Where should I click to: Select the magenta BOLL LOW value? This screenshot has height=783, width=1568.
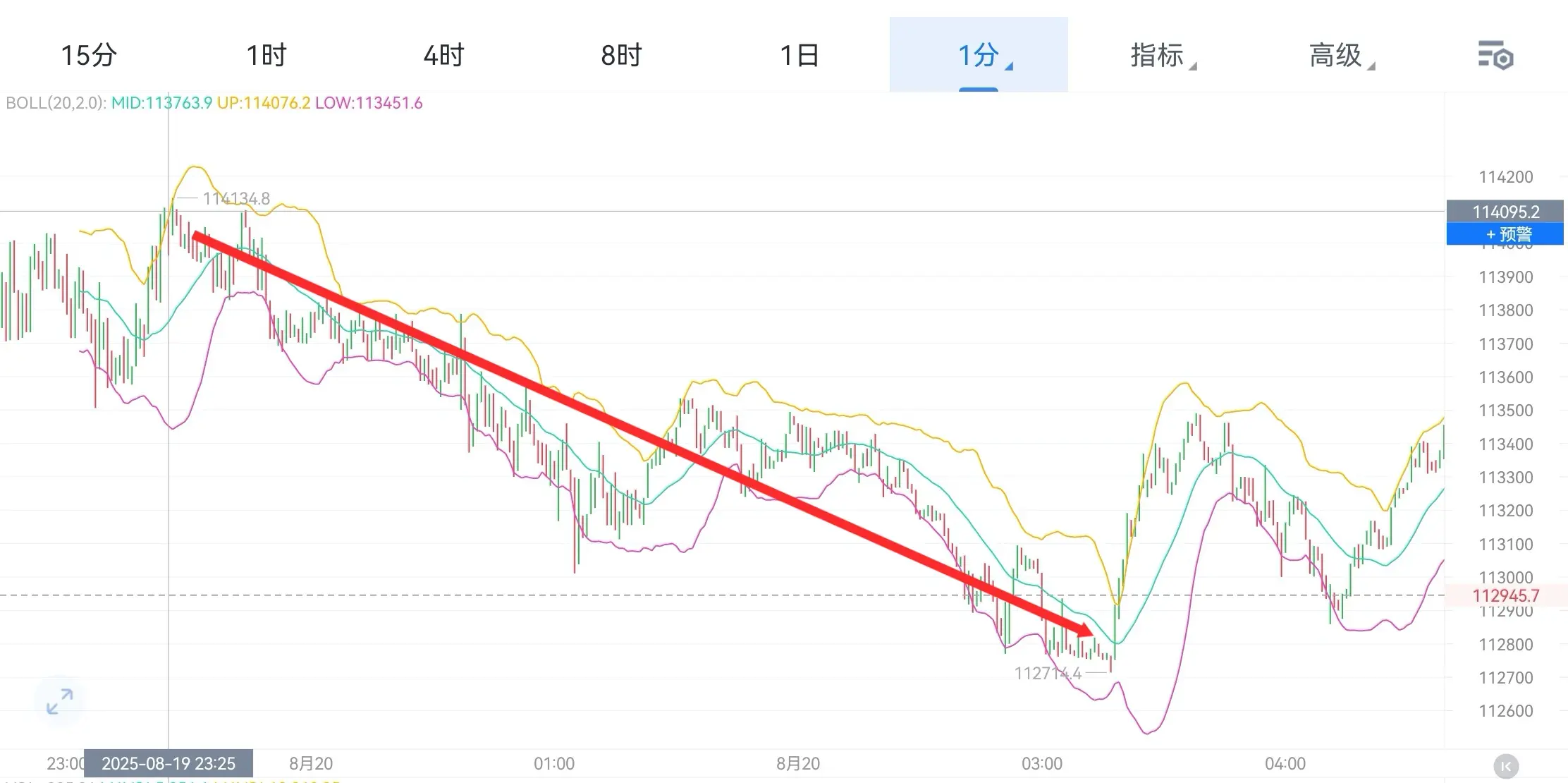click(369, 103)
